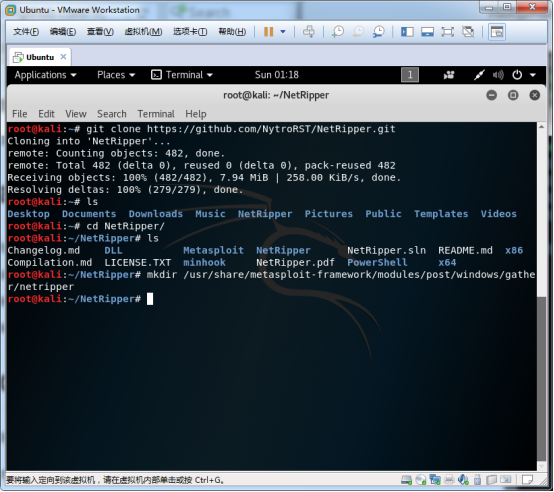Open the 文件(F) menu
554x492 pixels.
click(26, 32)
